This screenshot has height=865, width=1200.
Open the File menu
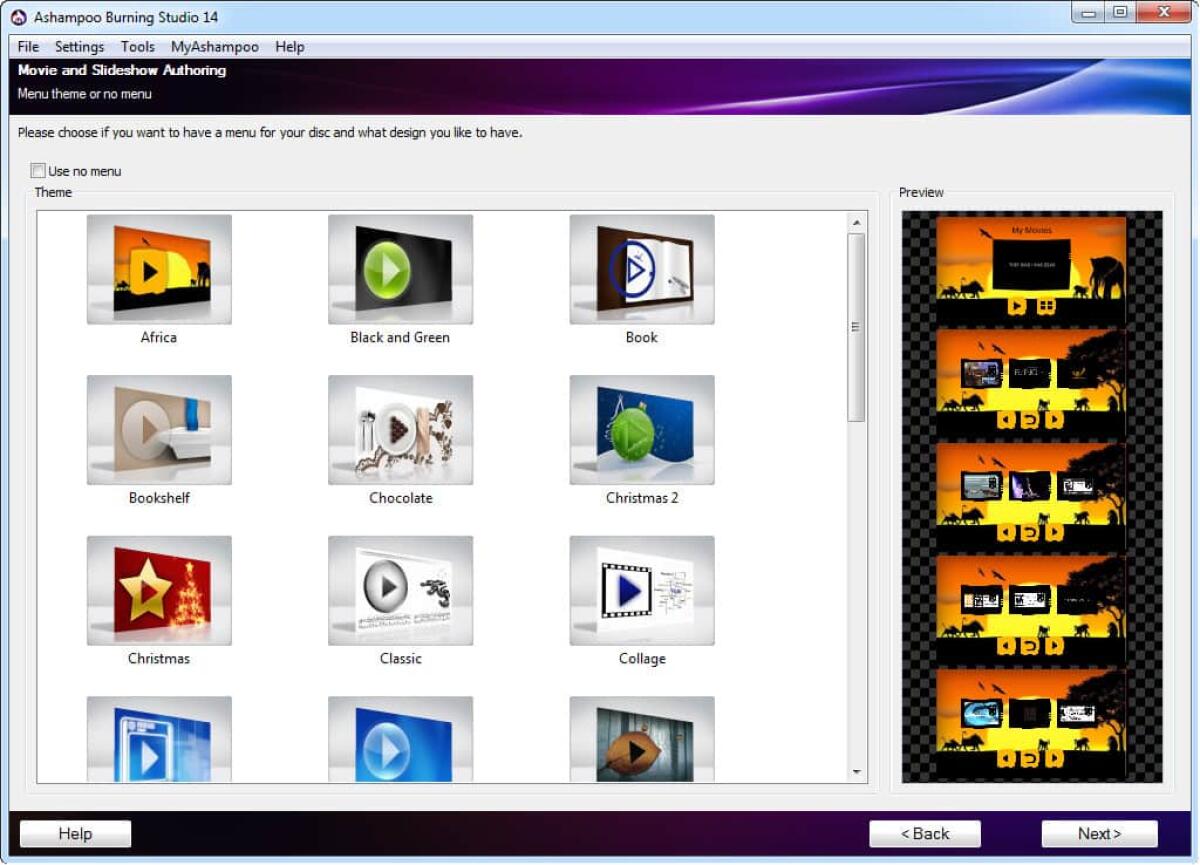pos(27,46)
